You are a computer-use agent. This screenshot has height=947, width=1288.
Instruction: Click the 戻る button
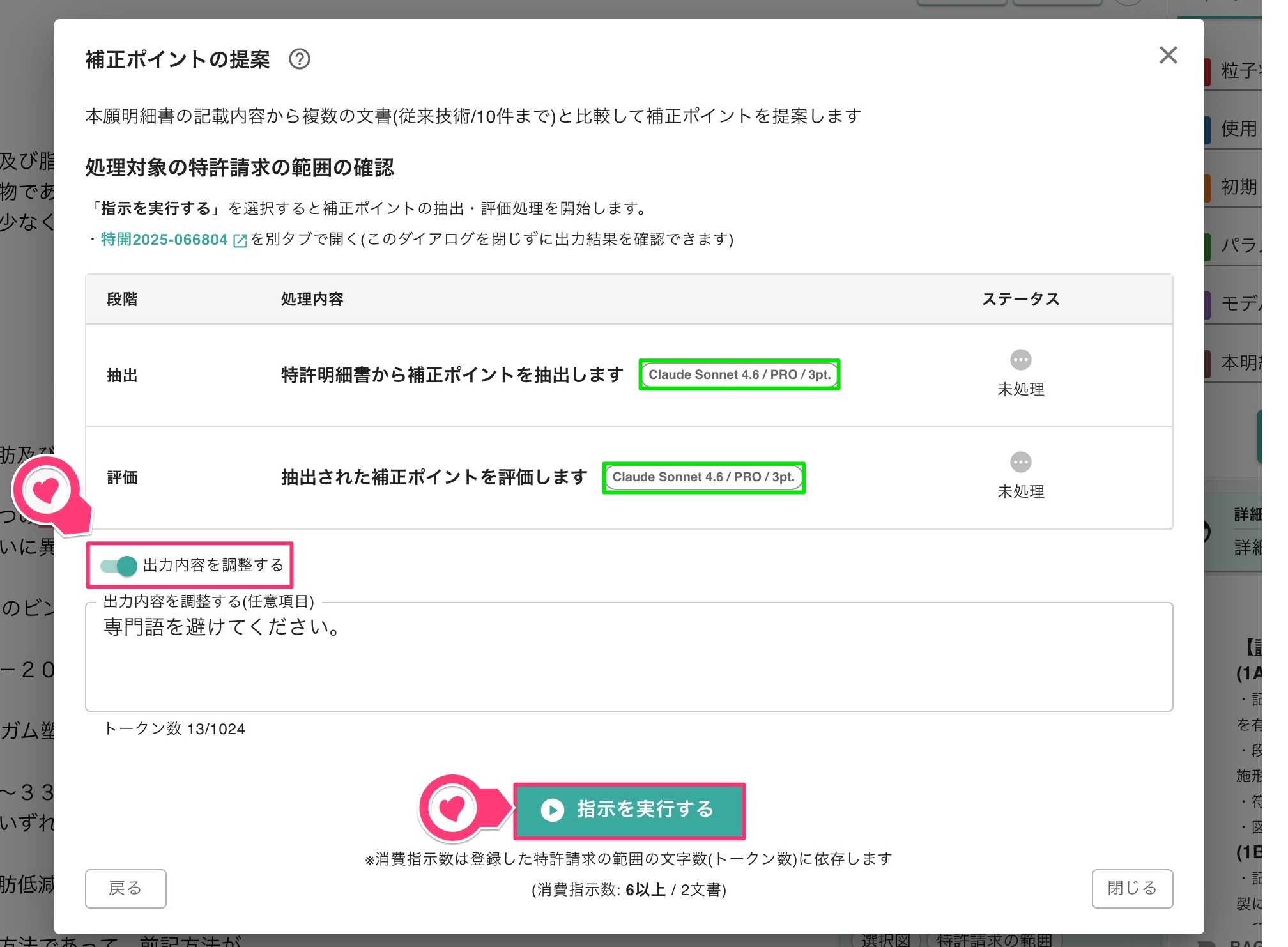click(x=126, y=888)
